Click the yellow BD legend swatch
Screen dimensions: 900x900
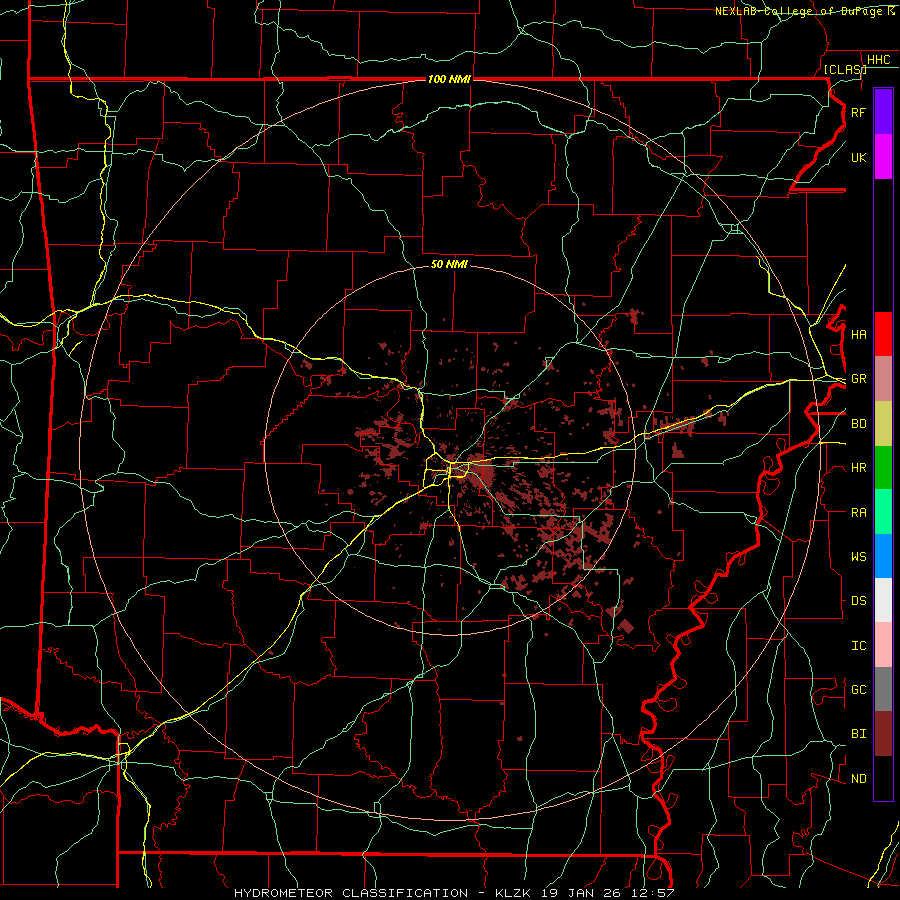tap(883, 424)
